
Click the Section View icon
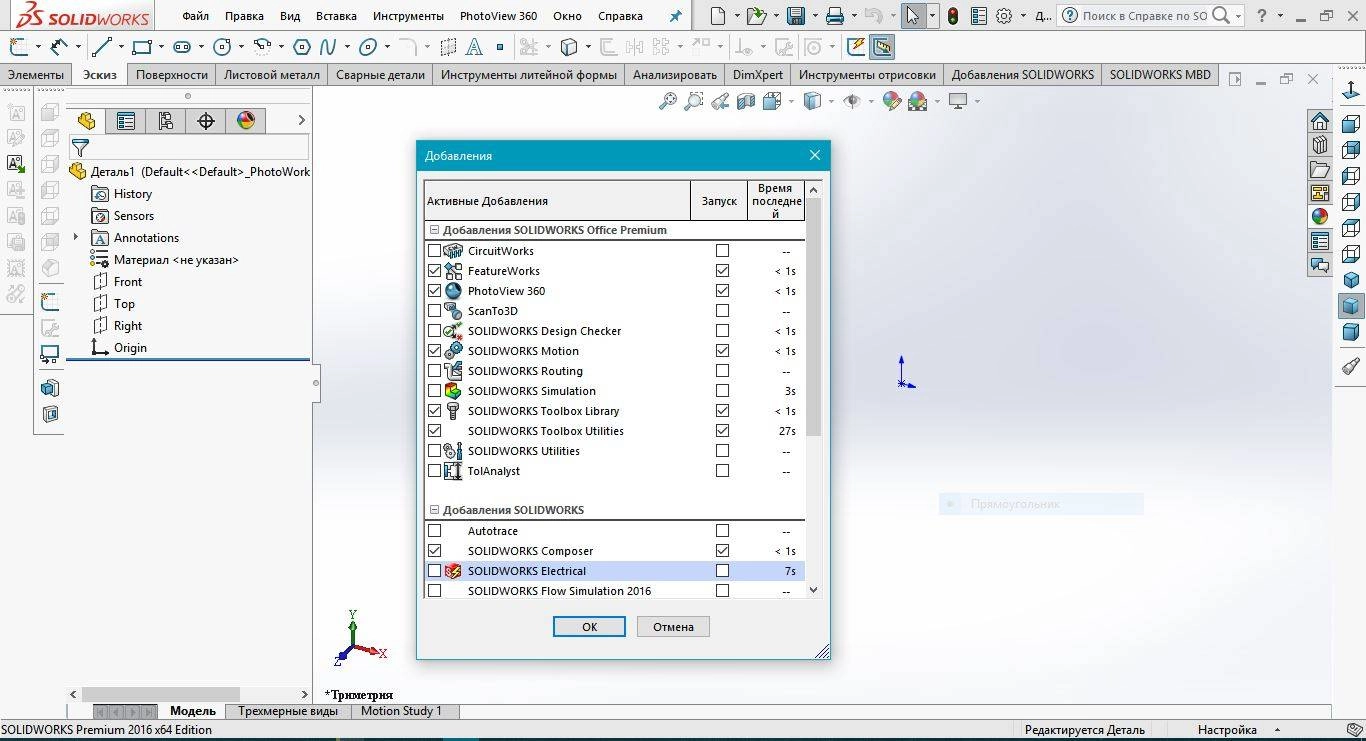click(x=746, y=101)
